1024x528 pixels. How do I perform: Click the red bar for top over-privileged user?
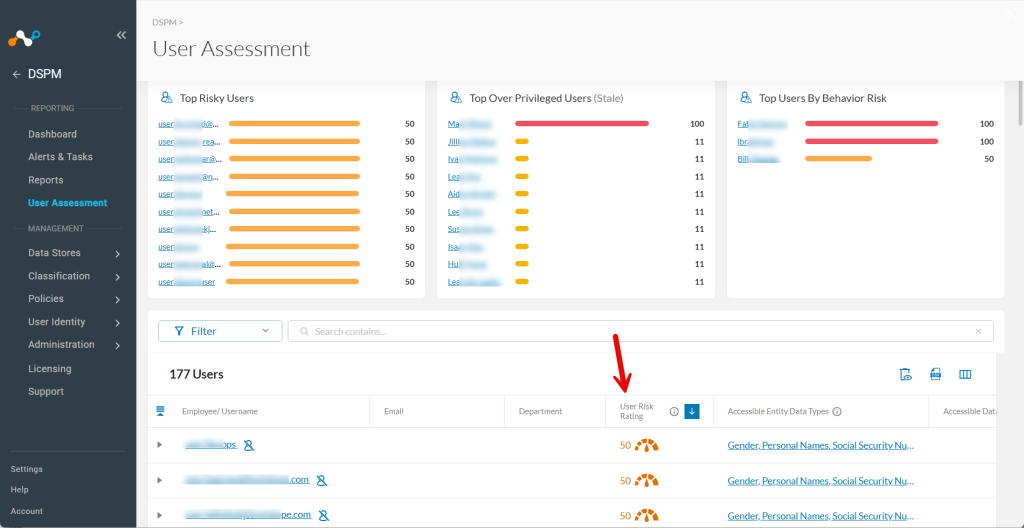tap(582, 124)
